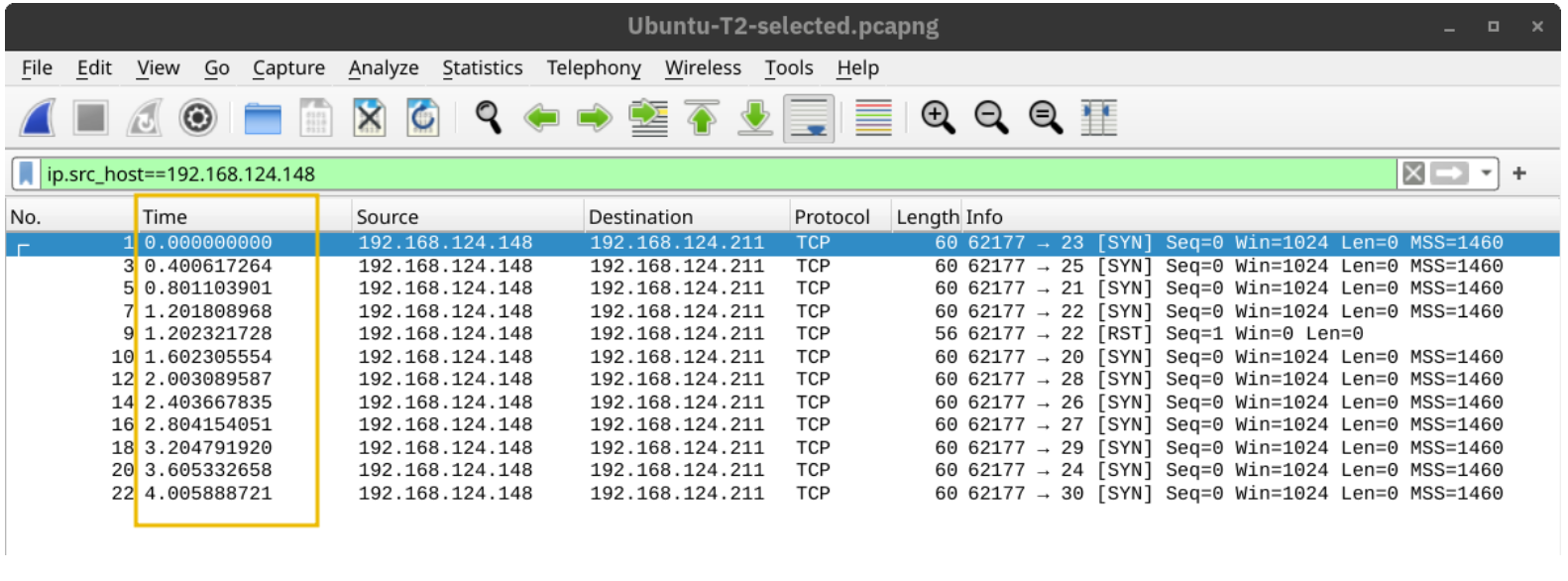Select packet 20 targeting port 24
The height and width of the screenshot is (581, 1568).
(783, 470)
